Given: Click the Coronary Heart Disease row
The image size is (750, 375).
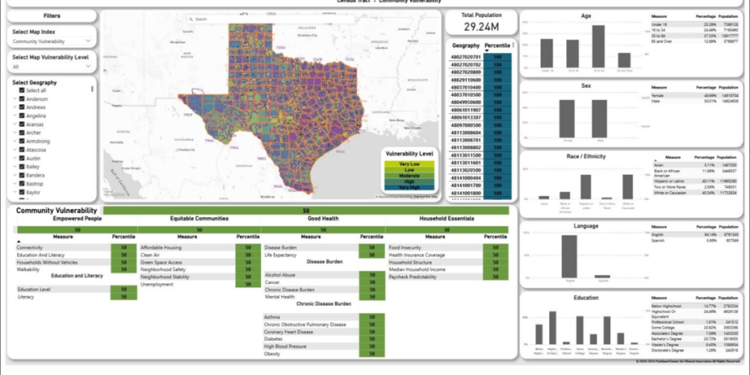Looking at the screenshot, I should [324, 332].
